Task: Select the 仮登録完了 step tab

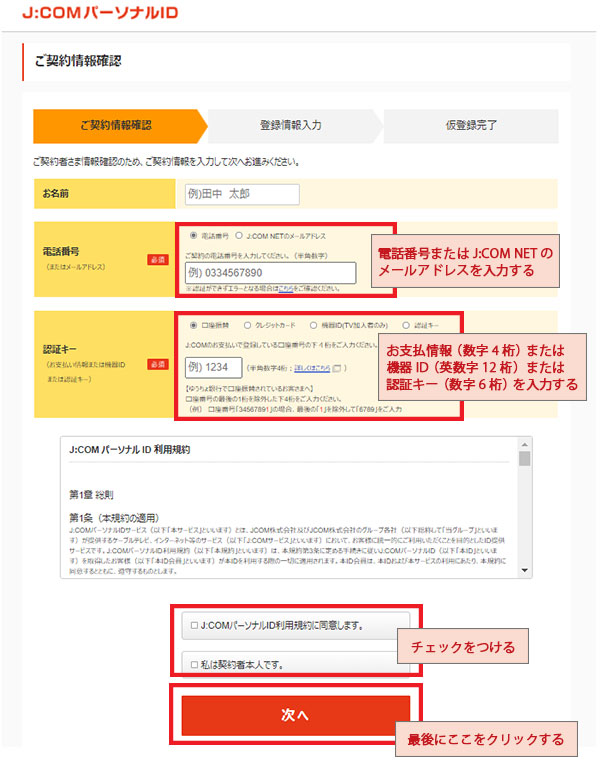Action: (x=471, y=126)
